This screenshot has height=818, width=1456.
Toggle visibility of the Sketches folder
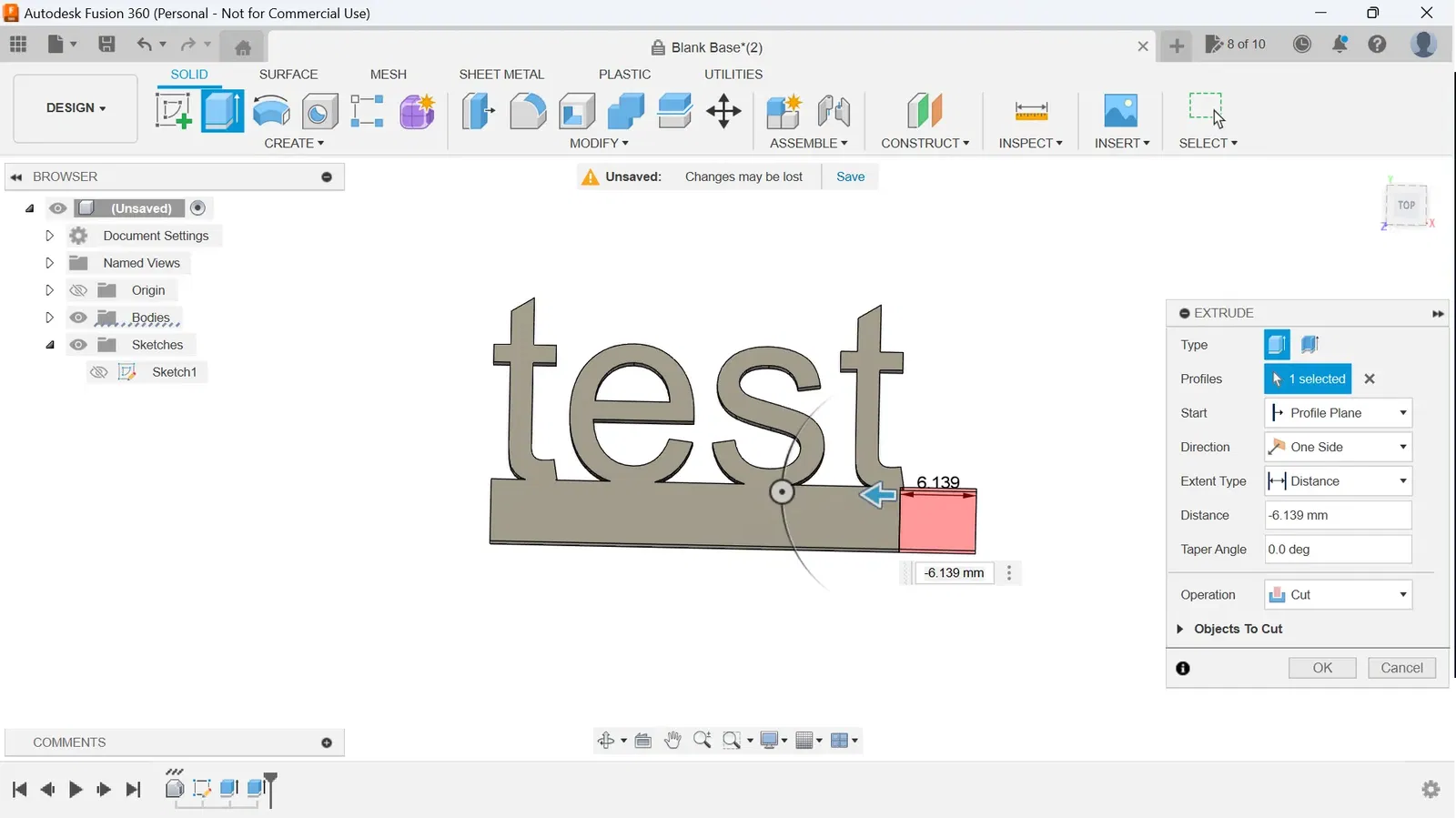[78, 345]
